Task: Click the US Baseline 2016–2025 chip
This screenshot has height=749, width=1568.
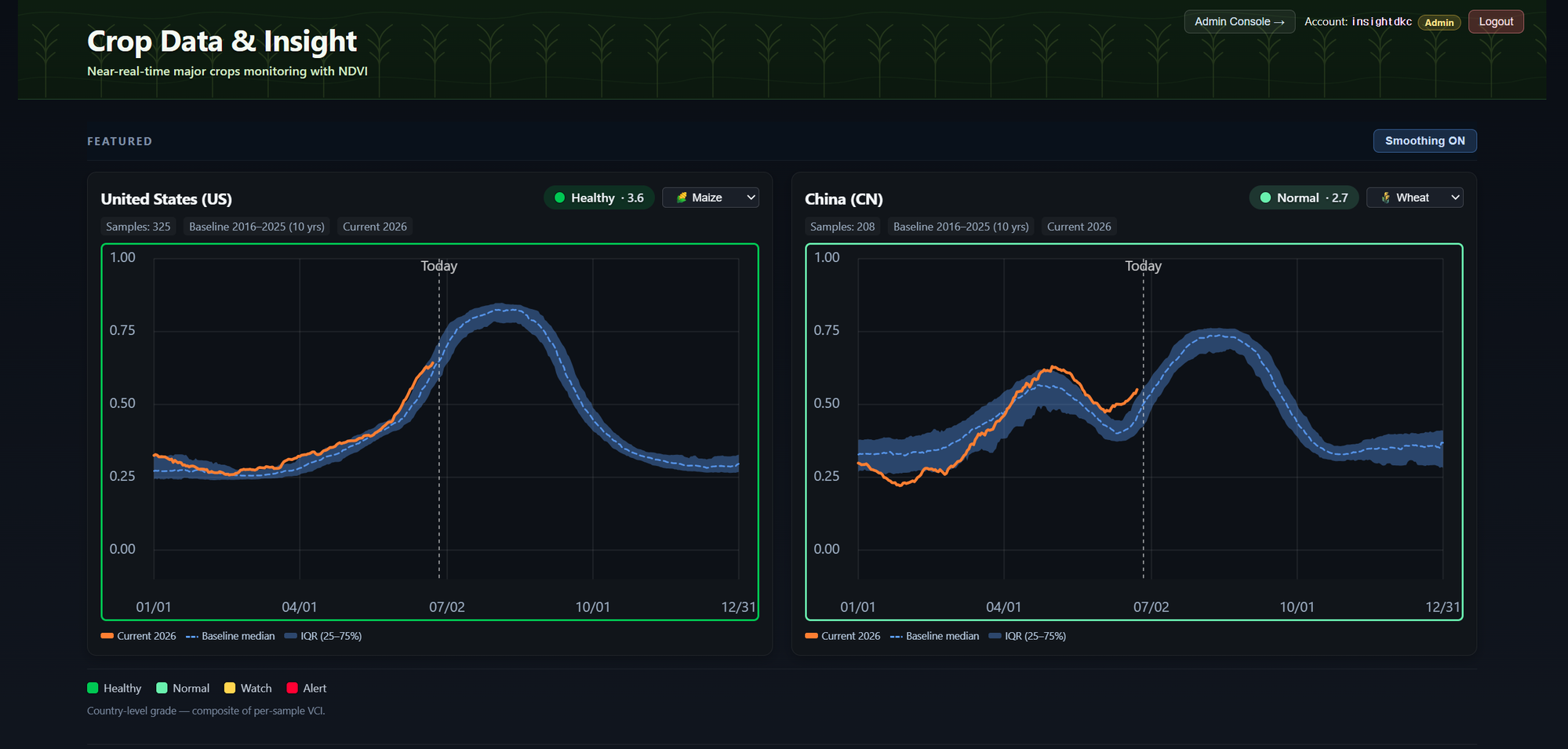Action: (x=256, y=227)
